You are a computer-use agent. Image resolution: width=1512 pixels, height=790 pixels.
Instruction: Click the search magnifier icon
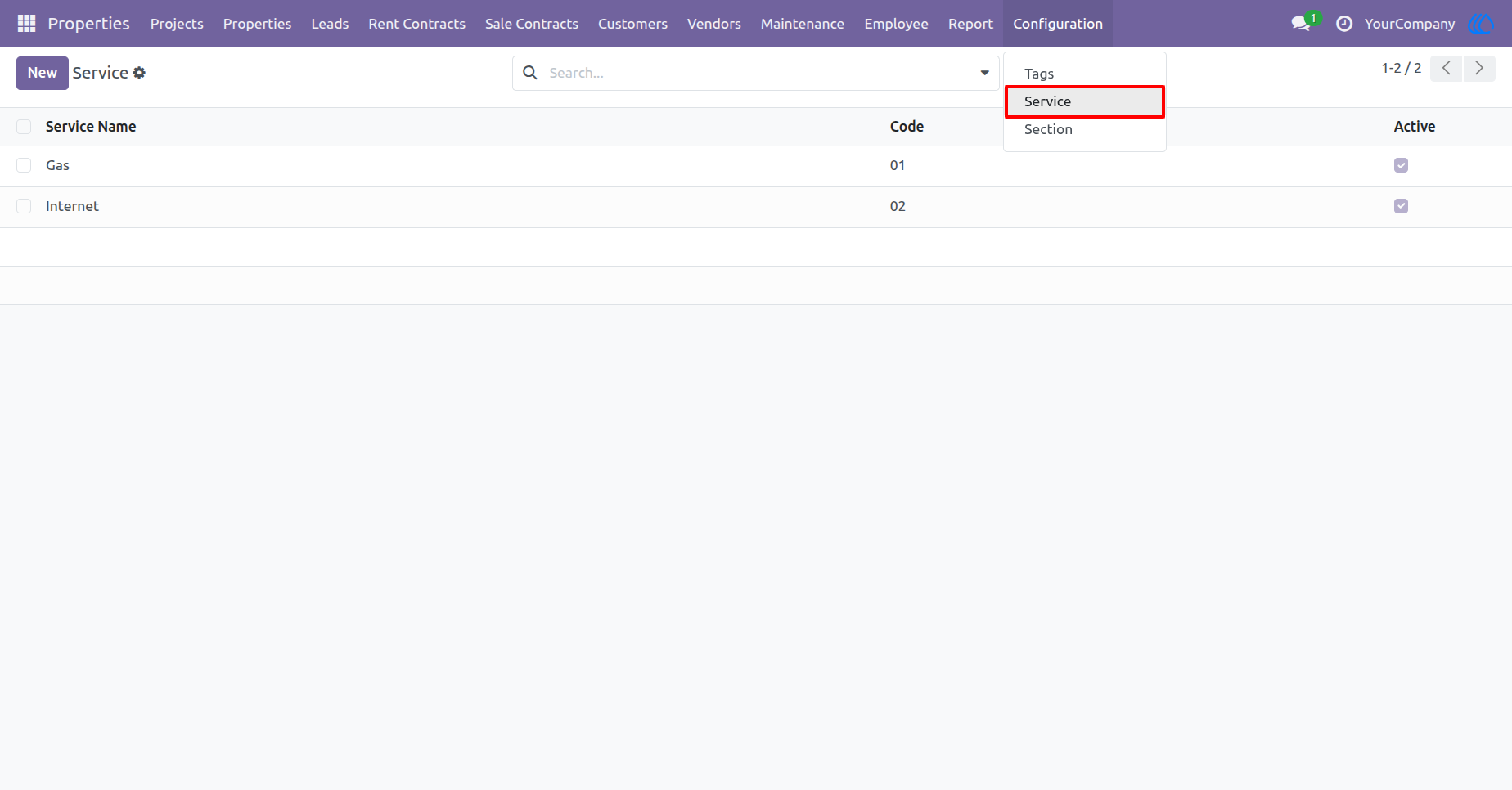(x=530, y=73)
